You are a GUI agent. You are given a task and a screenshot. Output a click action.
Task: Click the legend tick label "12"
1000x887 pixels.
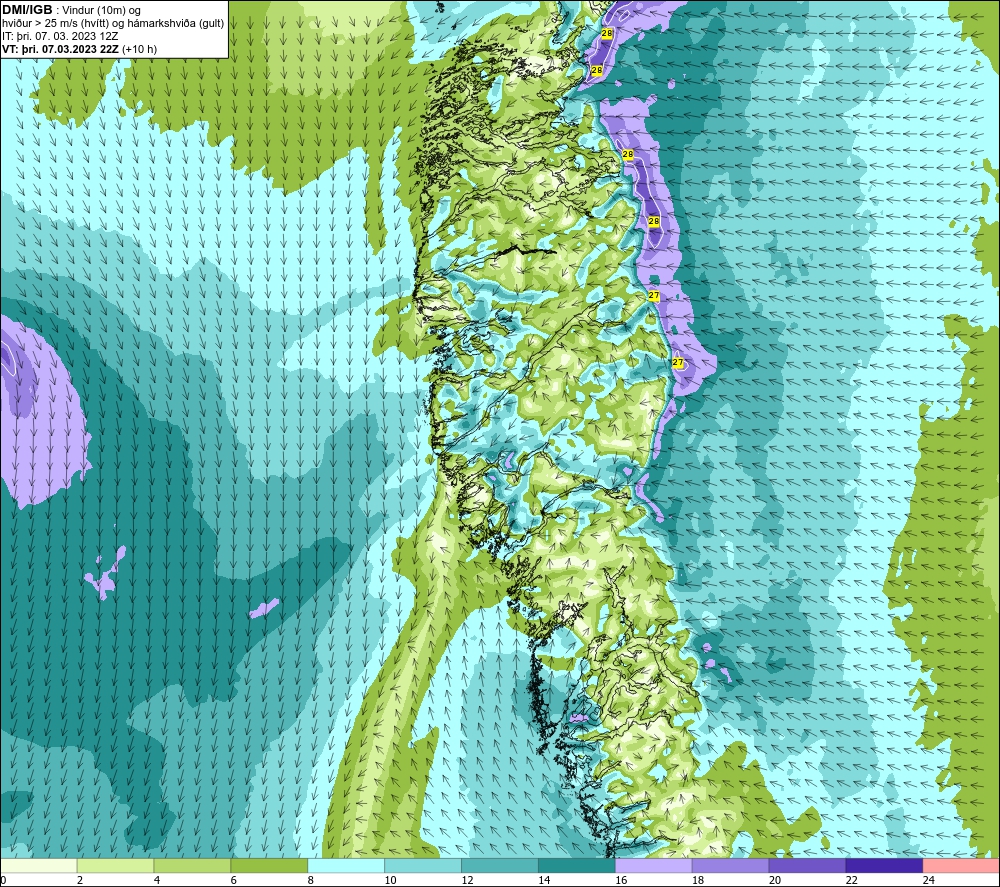467,880
